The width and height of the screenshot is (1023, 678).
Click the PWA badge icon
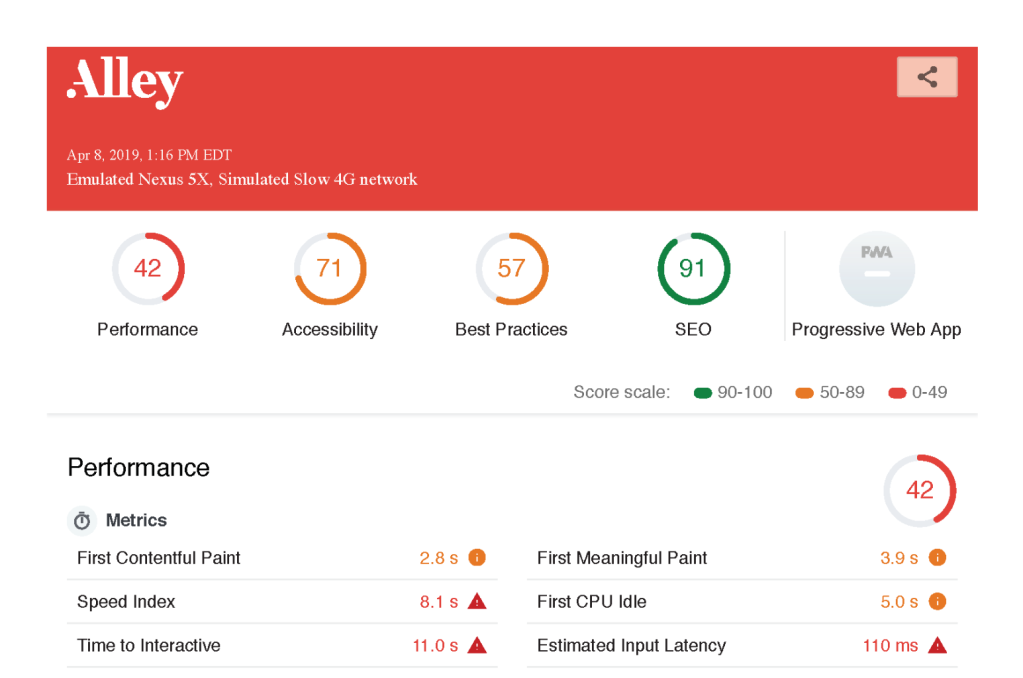click(x=876, y=268)
